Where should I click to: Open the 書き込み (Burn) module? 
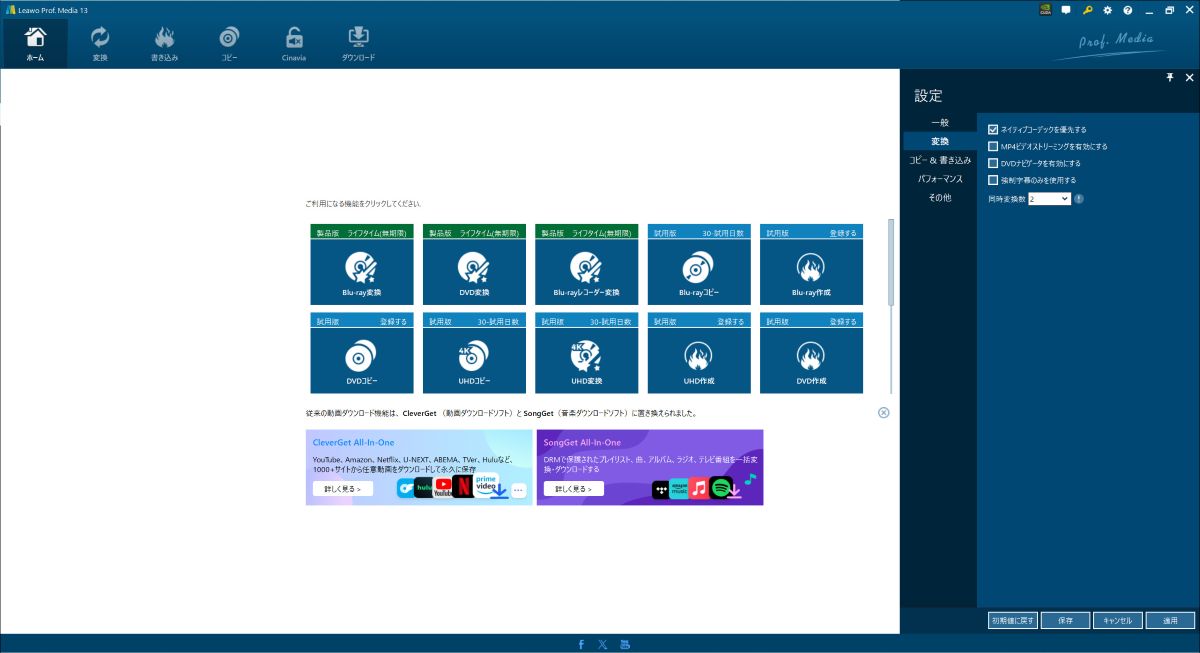pyautogui.click(x=164, y=44)
